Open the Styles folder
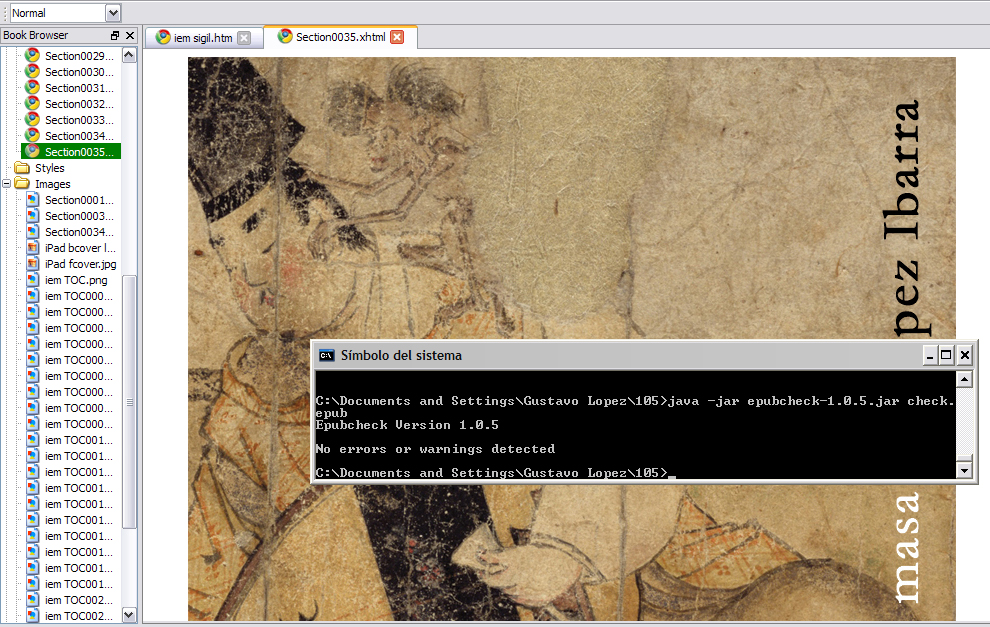Image resolution: width=990 pixels, height=627 pixels. 50,168
